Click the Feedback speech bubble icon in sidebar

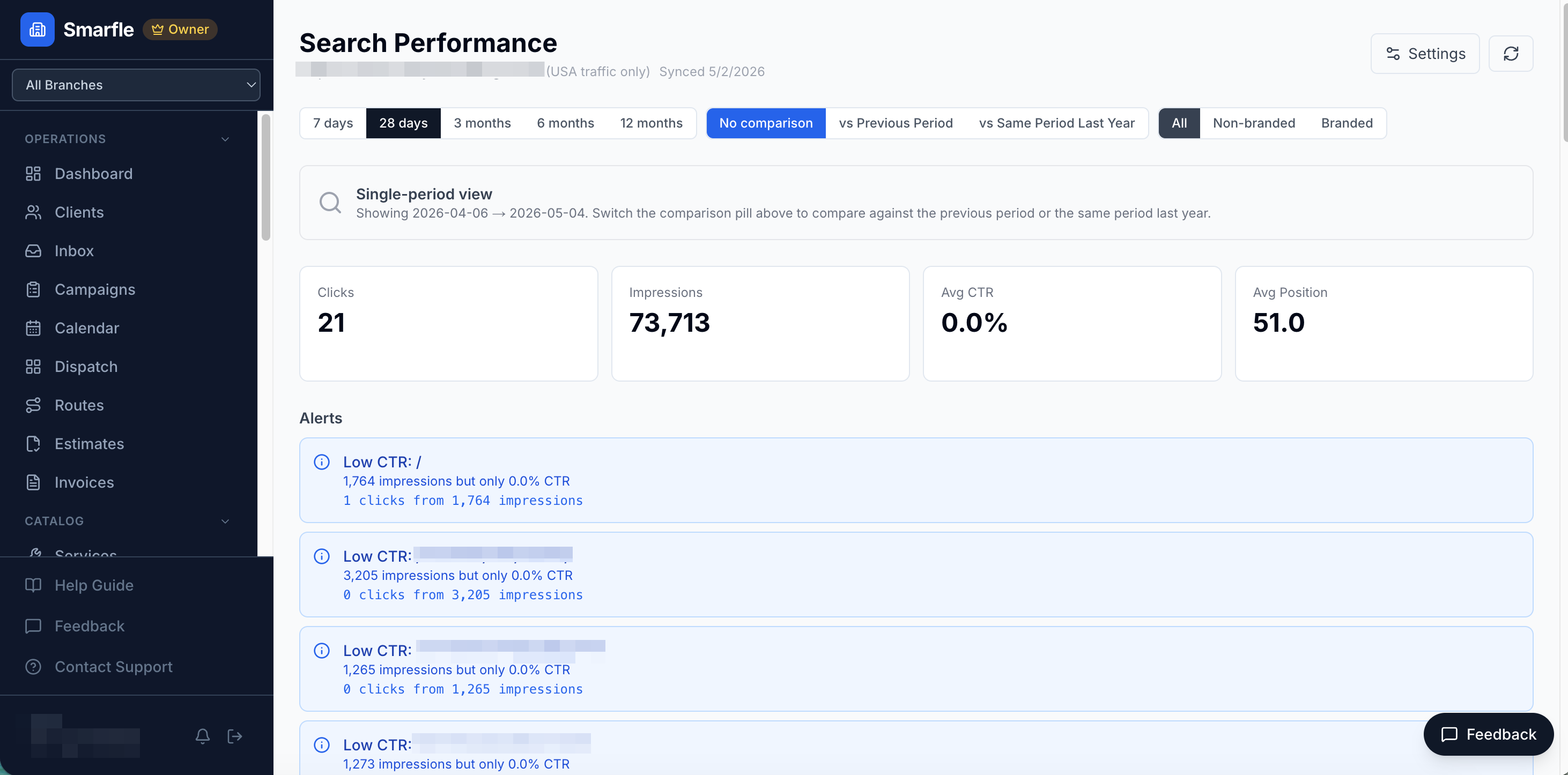tap(33, 626)
